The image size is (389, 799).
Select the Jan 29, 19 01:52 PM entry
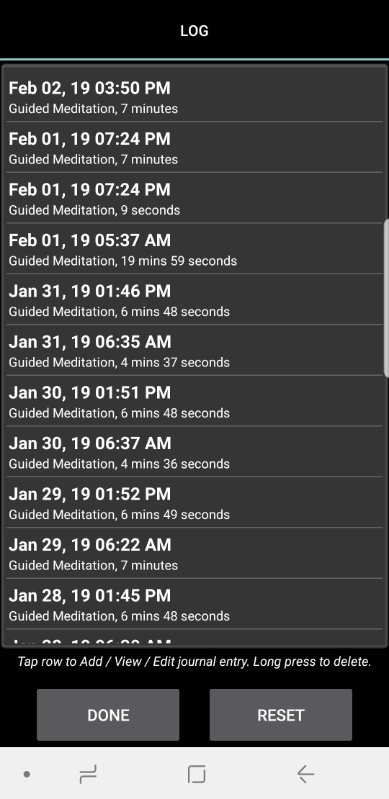point(194,502)
